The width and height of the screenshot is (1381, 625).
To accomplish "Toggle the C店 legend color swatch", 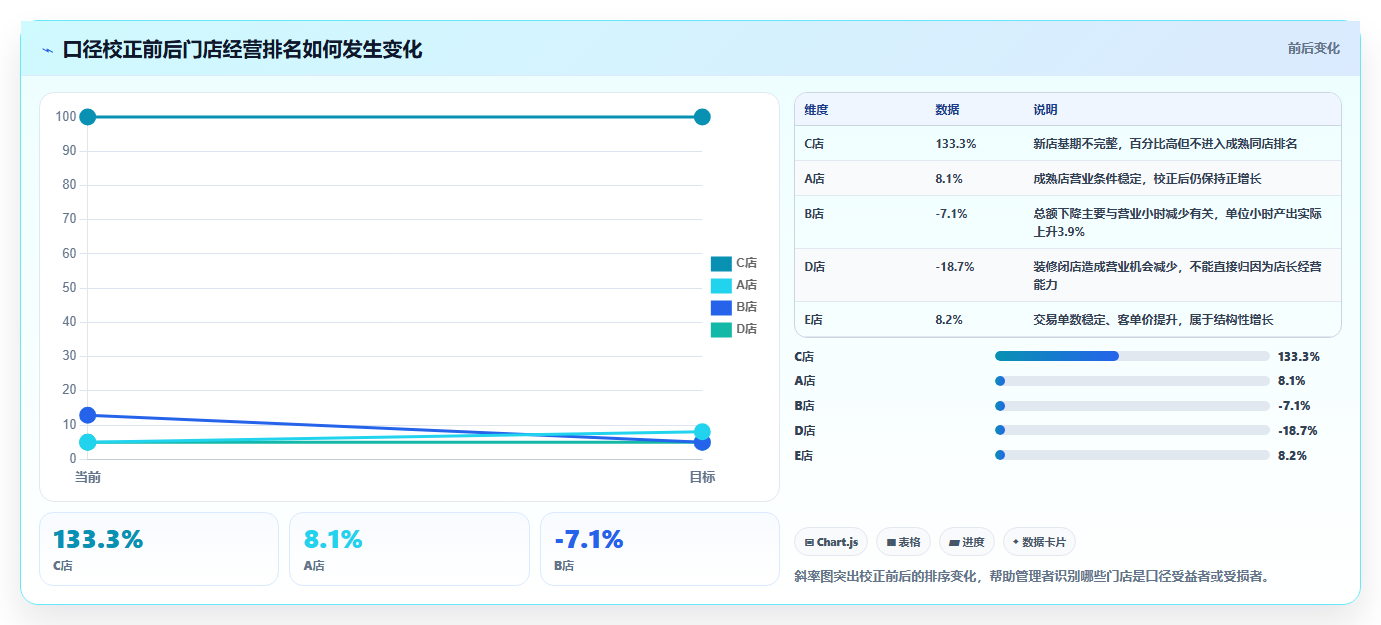I will 721,264.
